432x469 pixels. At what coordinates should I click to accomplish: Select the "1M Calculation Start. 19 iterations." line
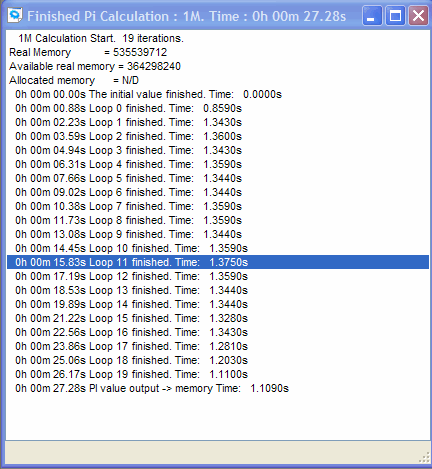click(218, 38)
